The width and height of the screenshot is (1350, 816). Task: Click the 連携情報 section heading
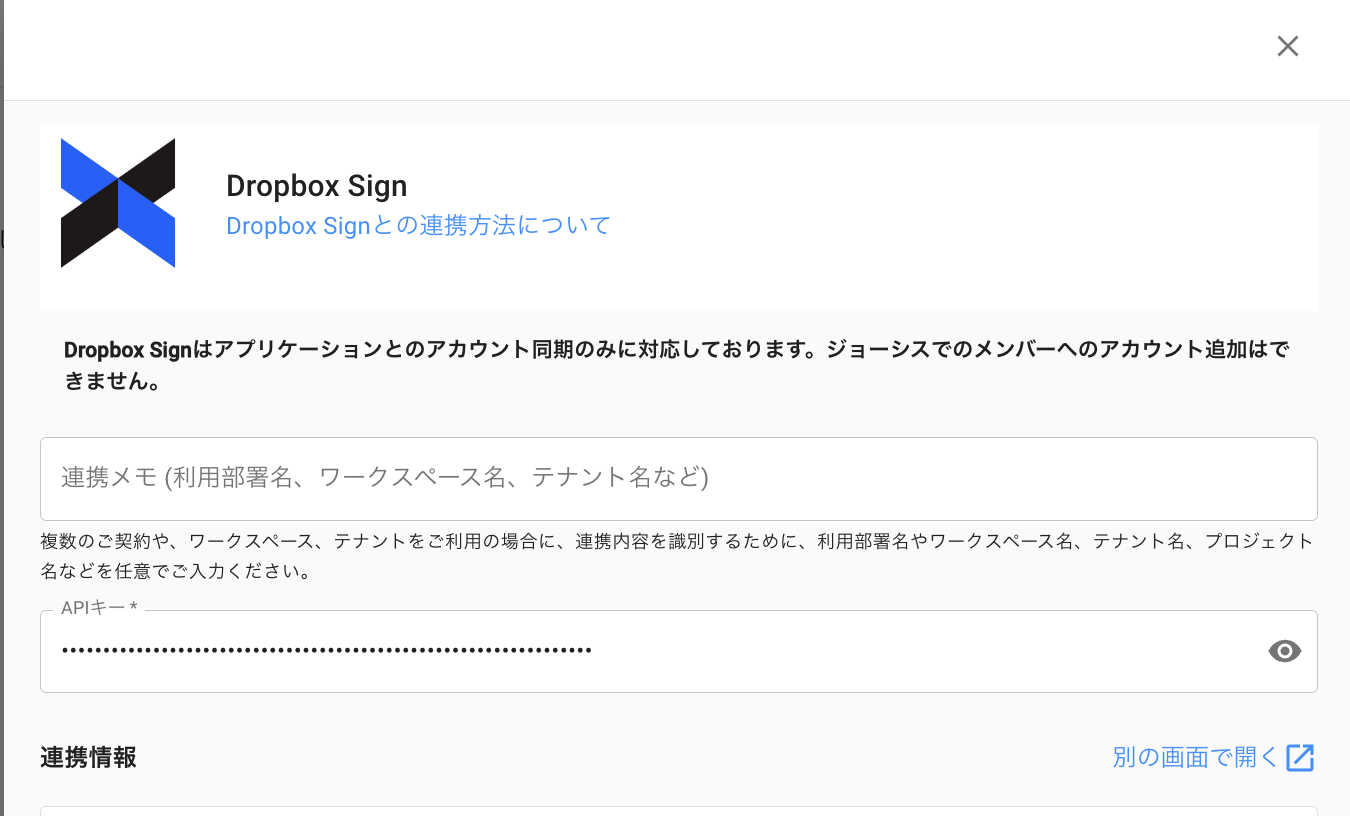[88, 758]
